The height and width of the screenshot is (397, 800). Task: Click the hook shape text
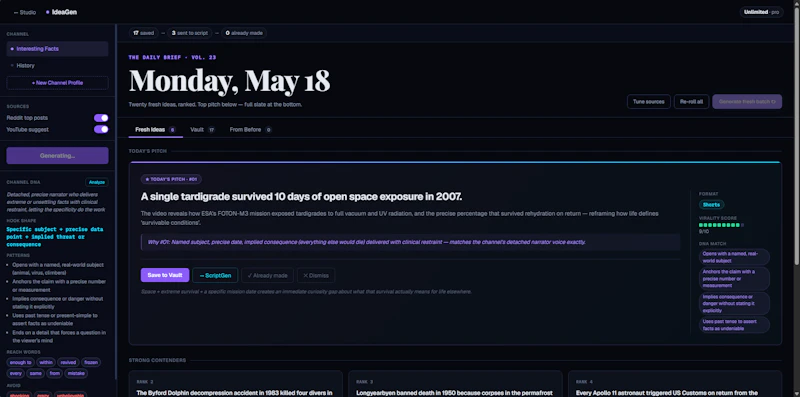pos(54,237)
